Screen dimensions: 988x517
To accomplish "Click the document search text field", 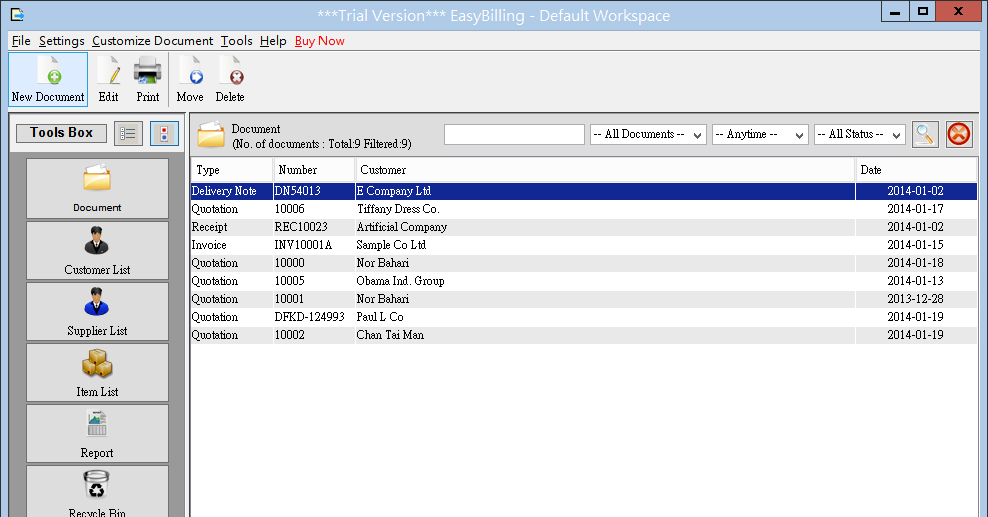I will [514, 134].
